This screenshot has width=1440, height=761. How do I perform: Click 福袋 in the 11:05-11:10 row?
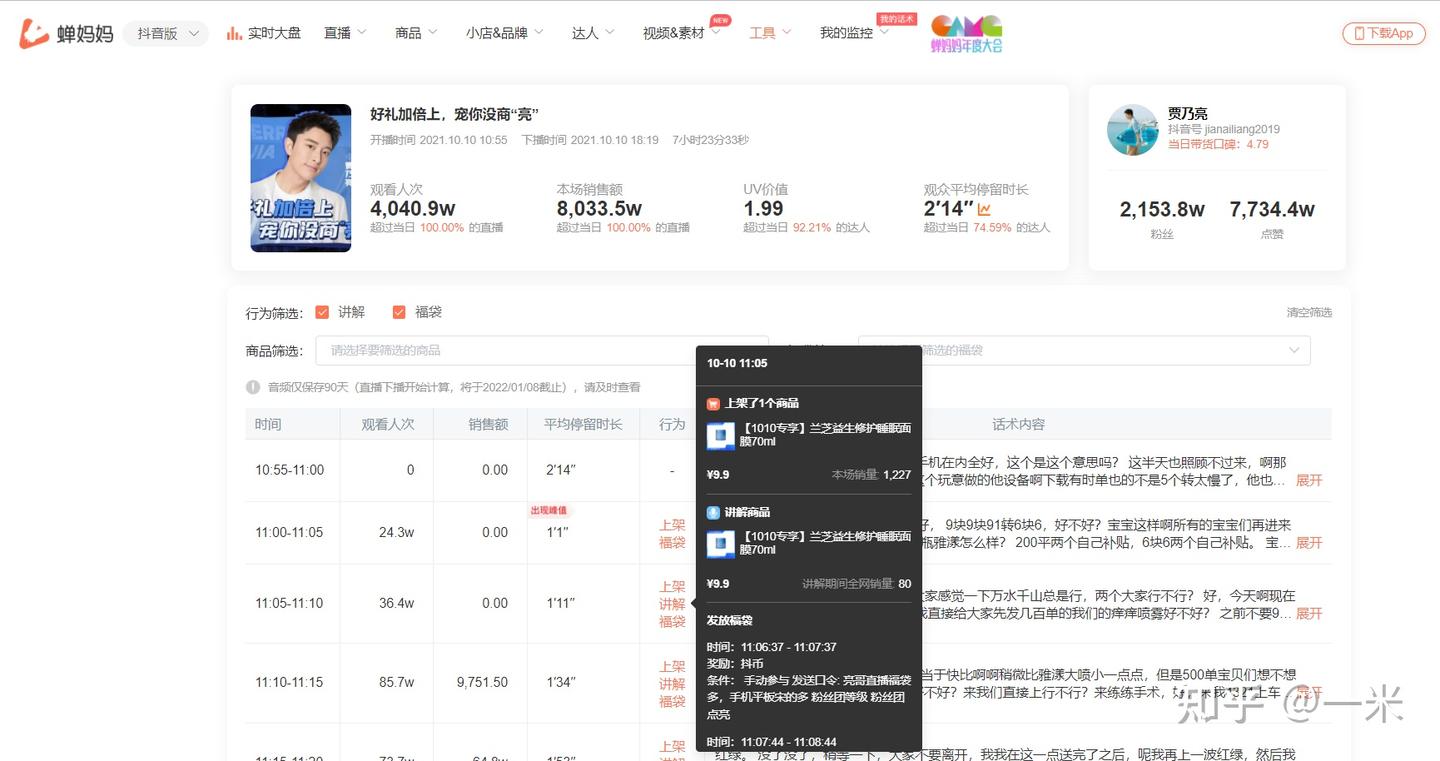pyautogui.click(x=672, y=621)
